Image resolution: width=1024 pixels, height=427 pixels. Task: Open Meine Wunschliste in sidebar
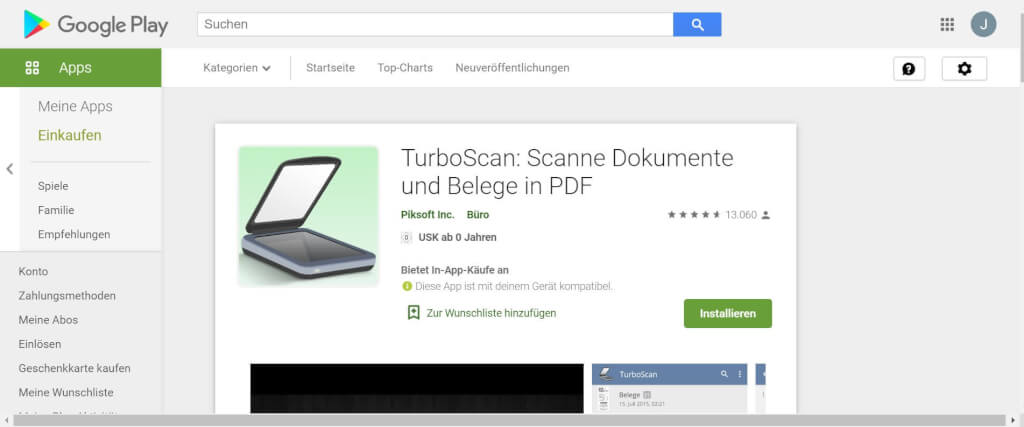click(66, 392)
